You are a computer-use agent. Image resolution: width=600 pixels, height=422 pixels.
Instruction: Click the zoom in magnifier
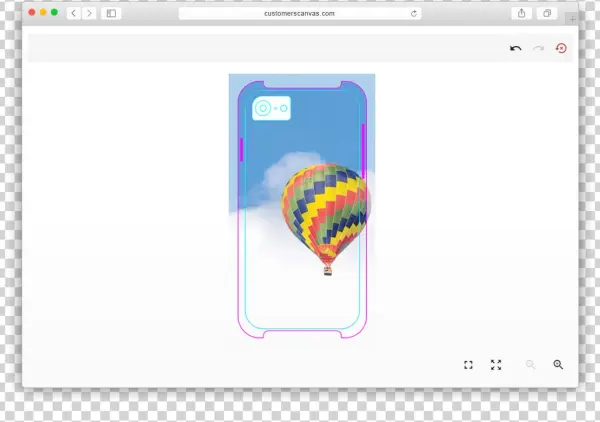(558, 365)
